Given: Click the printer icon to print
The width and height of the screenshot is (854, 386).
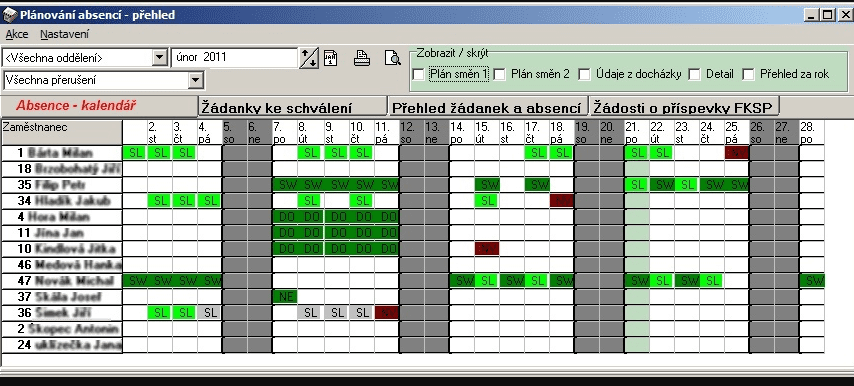Looking at the screenshot, I should pyautogui.click(x=362, y=58).
